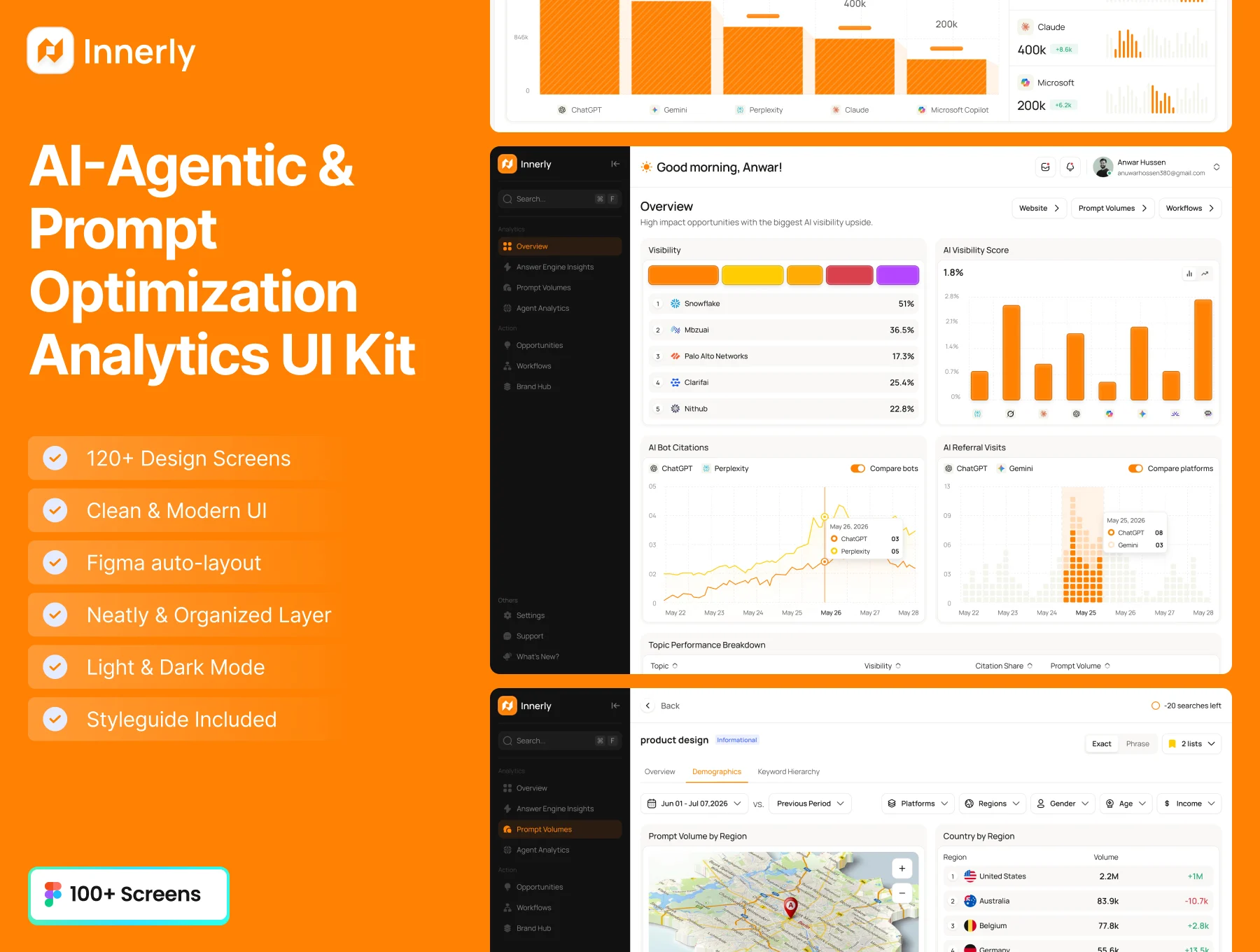Click Agent Analytics icon in Good morning sidebar
1260x952 pixels.
[507, 308]
